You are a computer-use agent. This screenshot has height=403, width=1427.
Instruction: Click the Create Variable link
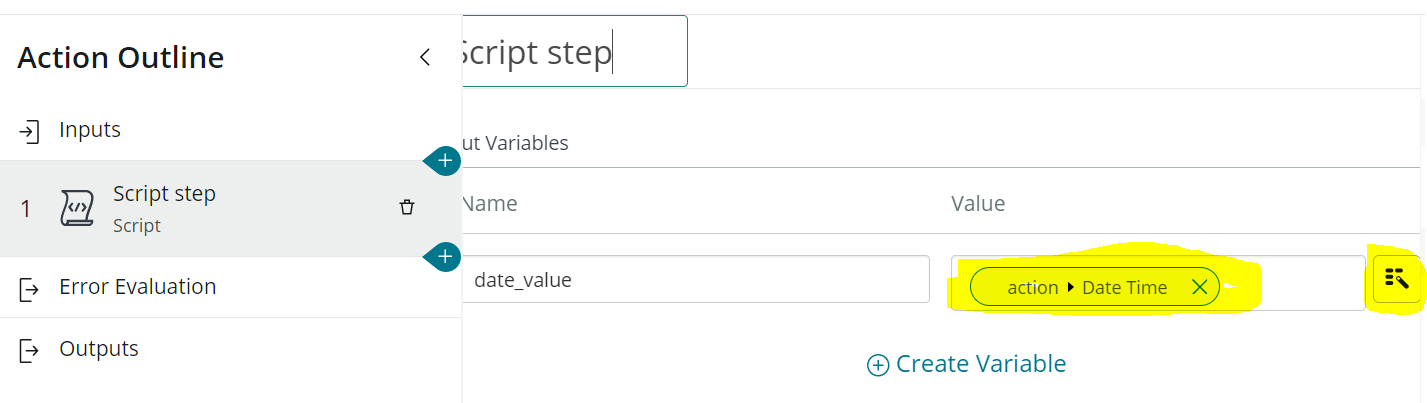967,364
